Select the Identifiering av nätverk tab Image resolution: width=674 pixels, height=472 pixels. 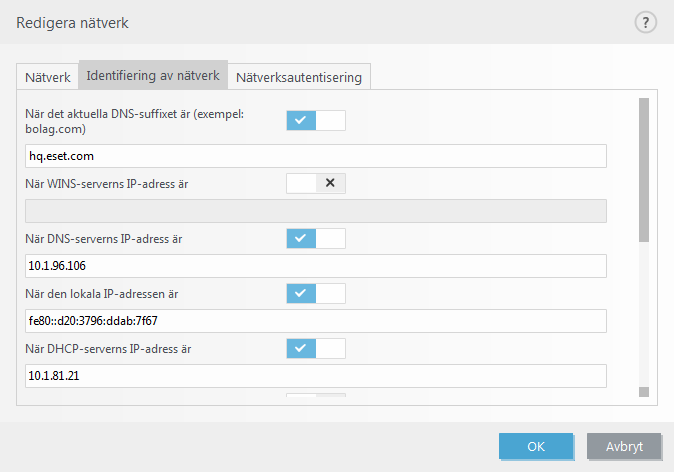pos(154,75)
